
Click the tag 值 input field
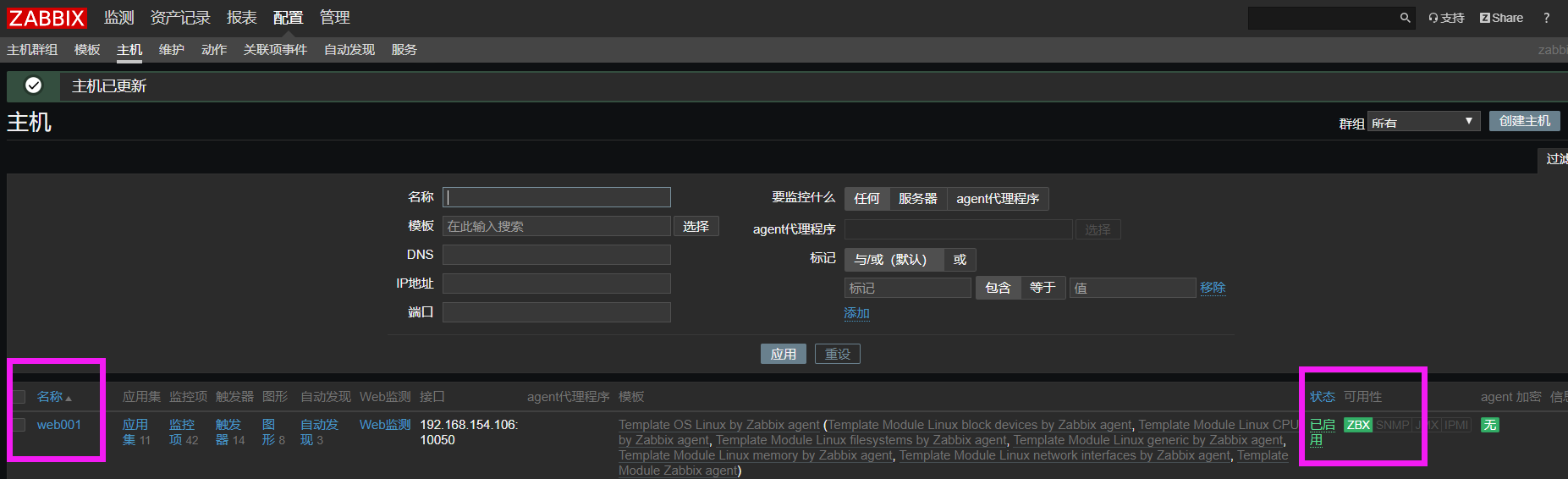pyautogui.click(x=1133, y=288)
